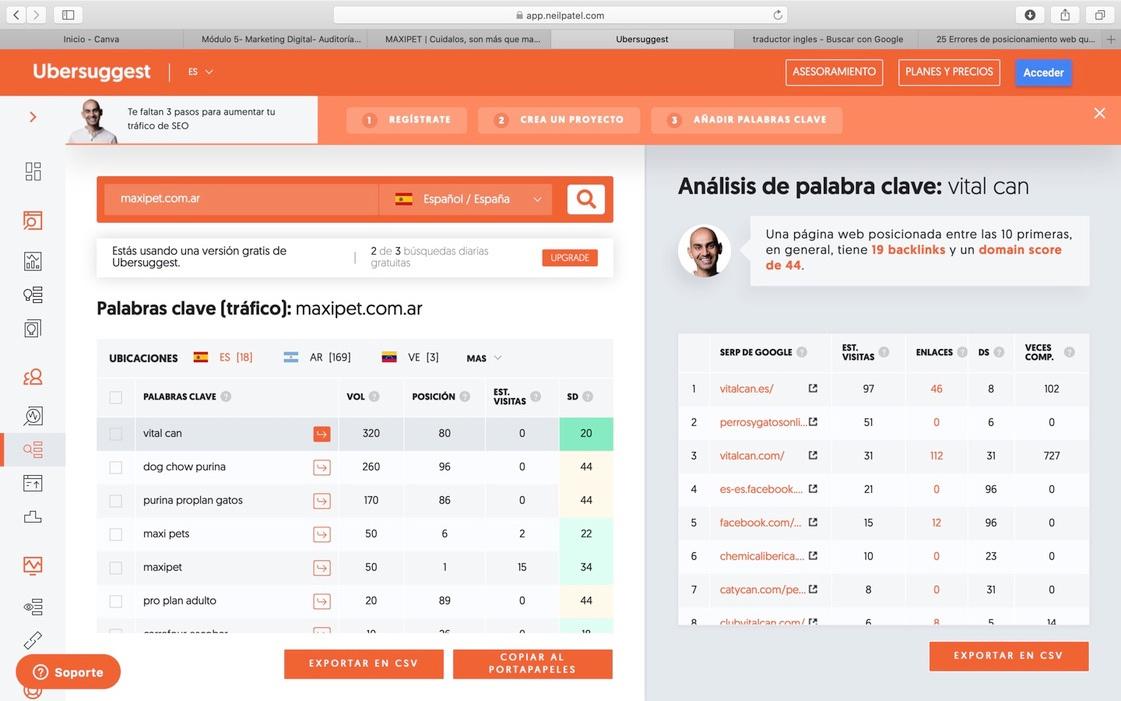Open the vitalcan.es/ SERP link

[x=746, y=389]
